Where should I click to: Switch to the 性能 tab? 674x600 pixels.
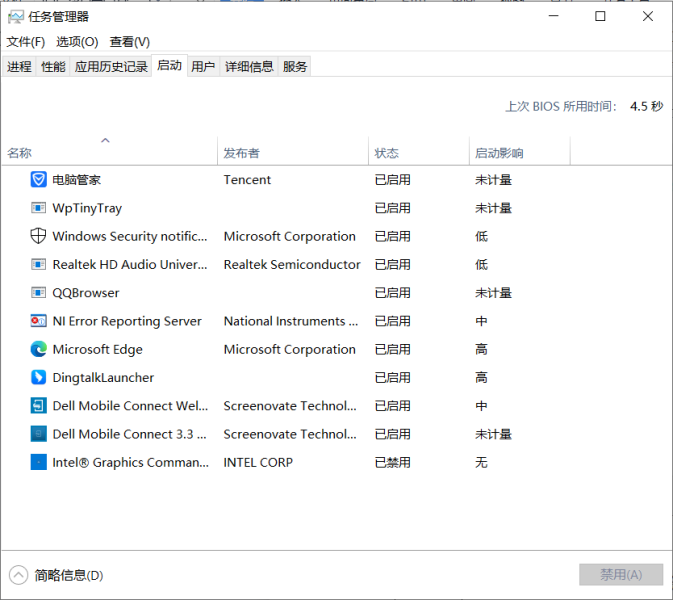pos(53,67)
